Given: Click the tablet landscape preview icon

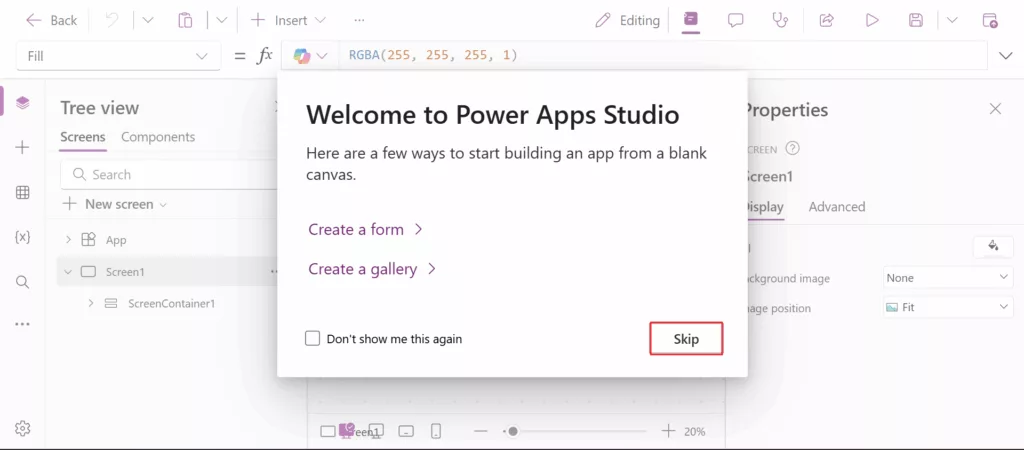Looking at the screenshot, I should coord(406,431).
